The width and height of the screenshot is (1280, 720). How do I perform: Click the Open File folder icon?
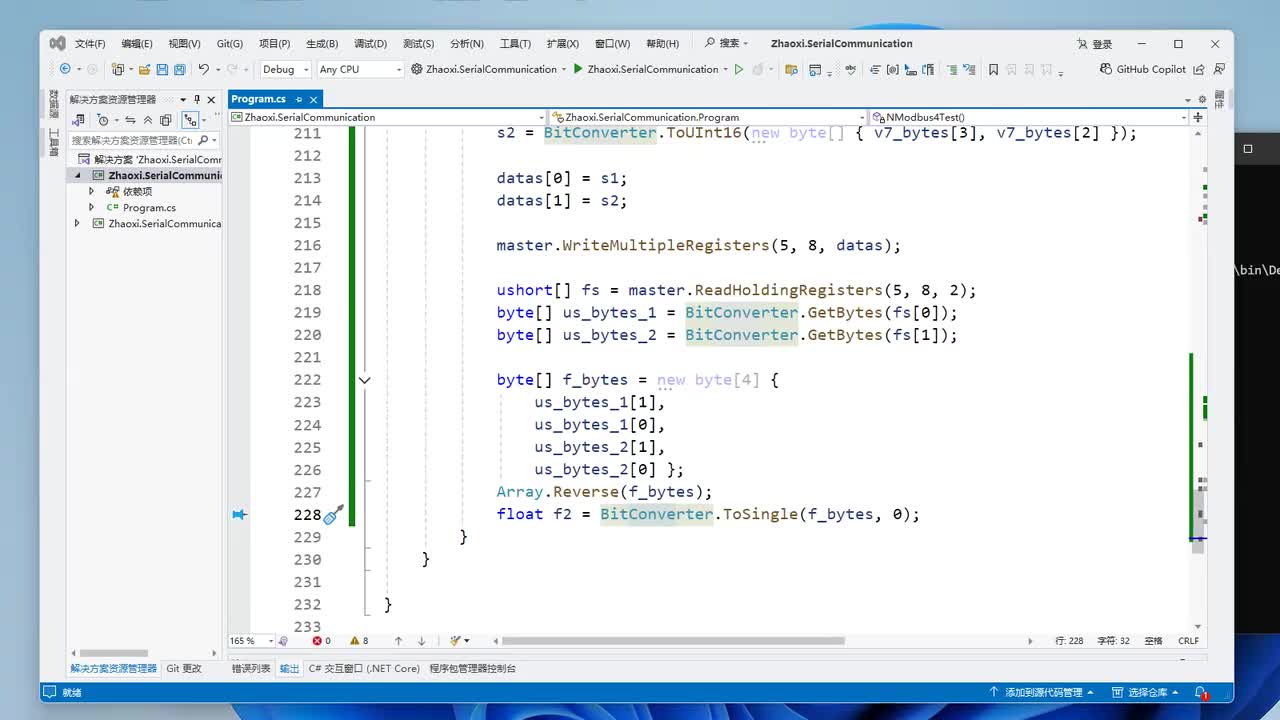(x=145, y=69)
